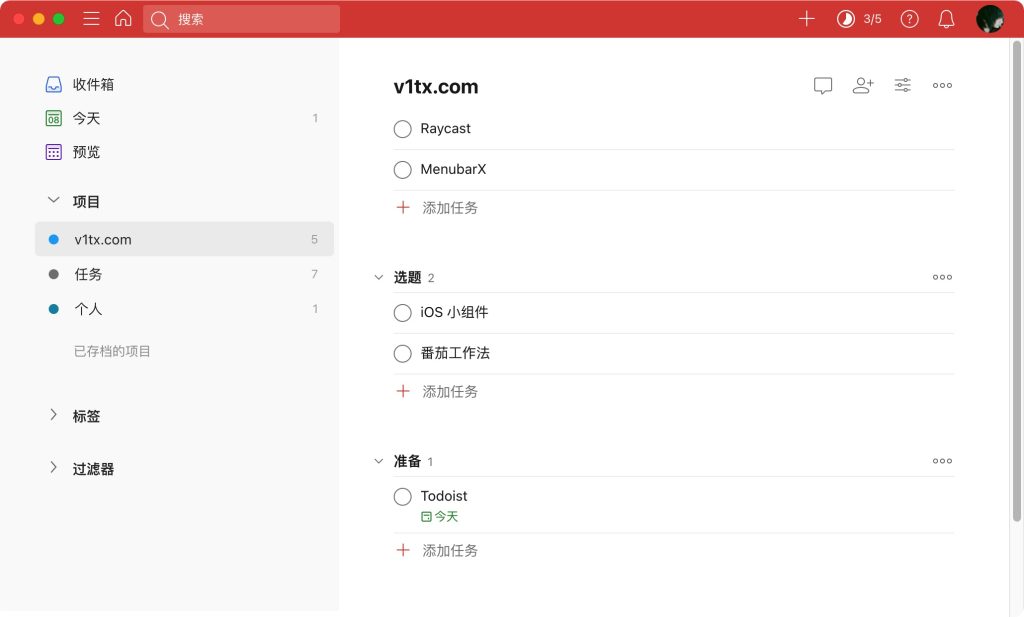The height and width of the screenshot is (617, 1024).
Task: Open 选题 section more options
Action: tap(942, 277)
